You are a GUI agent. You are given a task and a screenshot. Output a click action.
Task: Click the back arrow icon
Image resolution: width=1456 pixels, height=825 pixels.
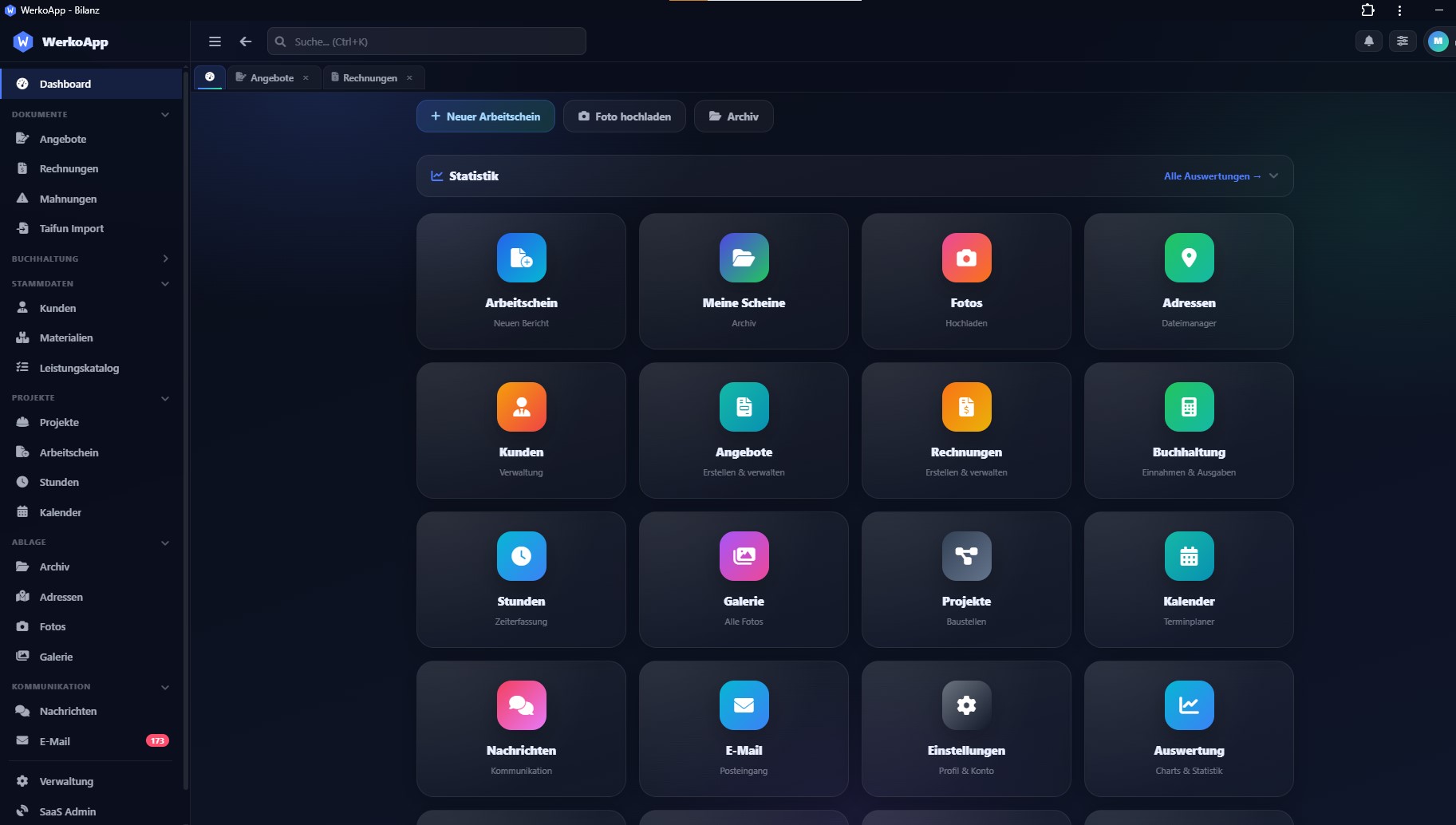tap(246, 41)
